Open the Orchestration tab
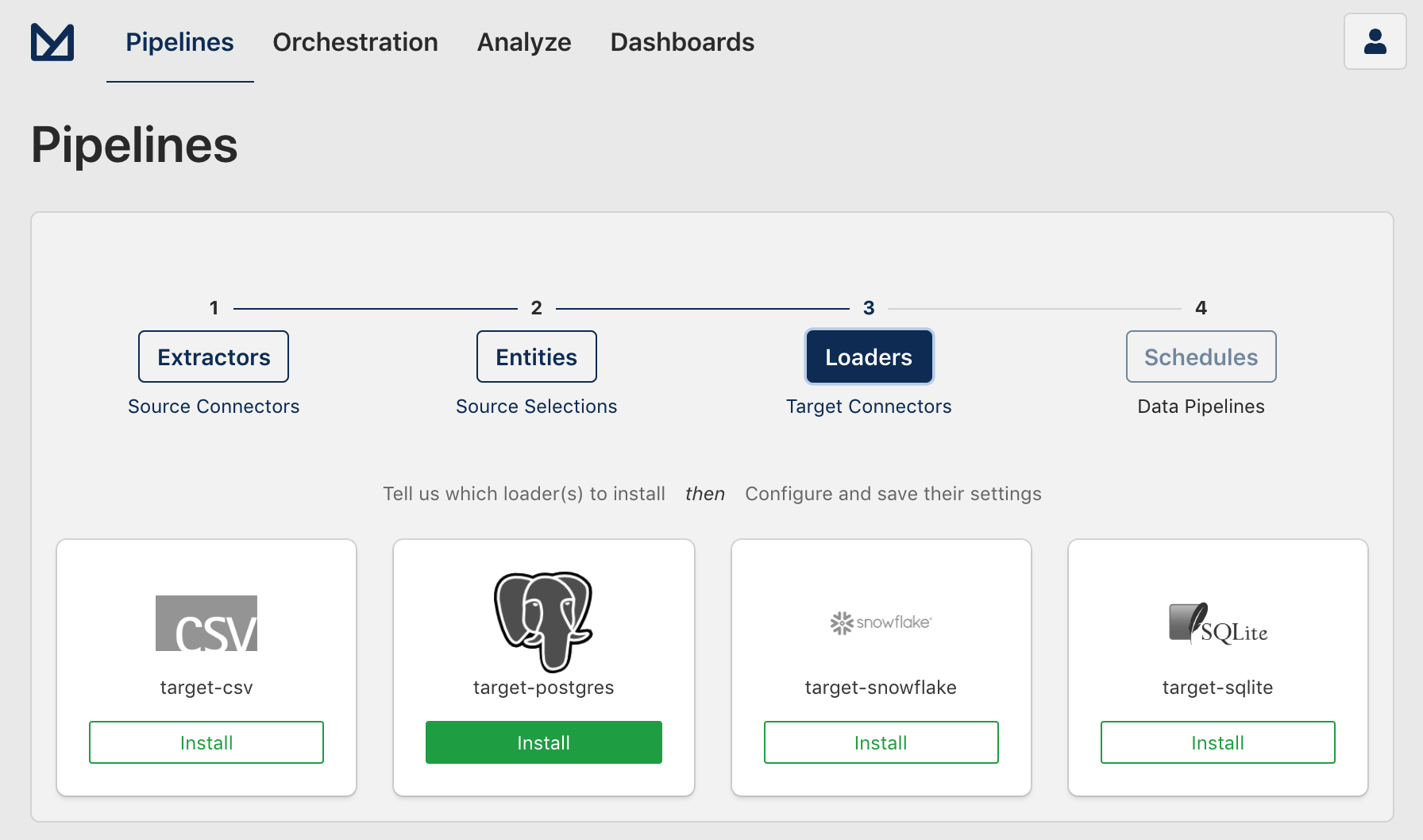The image size is (1423, 840). pyautogui.click(x=355, y=42)
